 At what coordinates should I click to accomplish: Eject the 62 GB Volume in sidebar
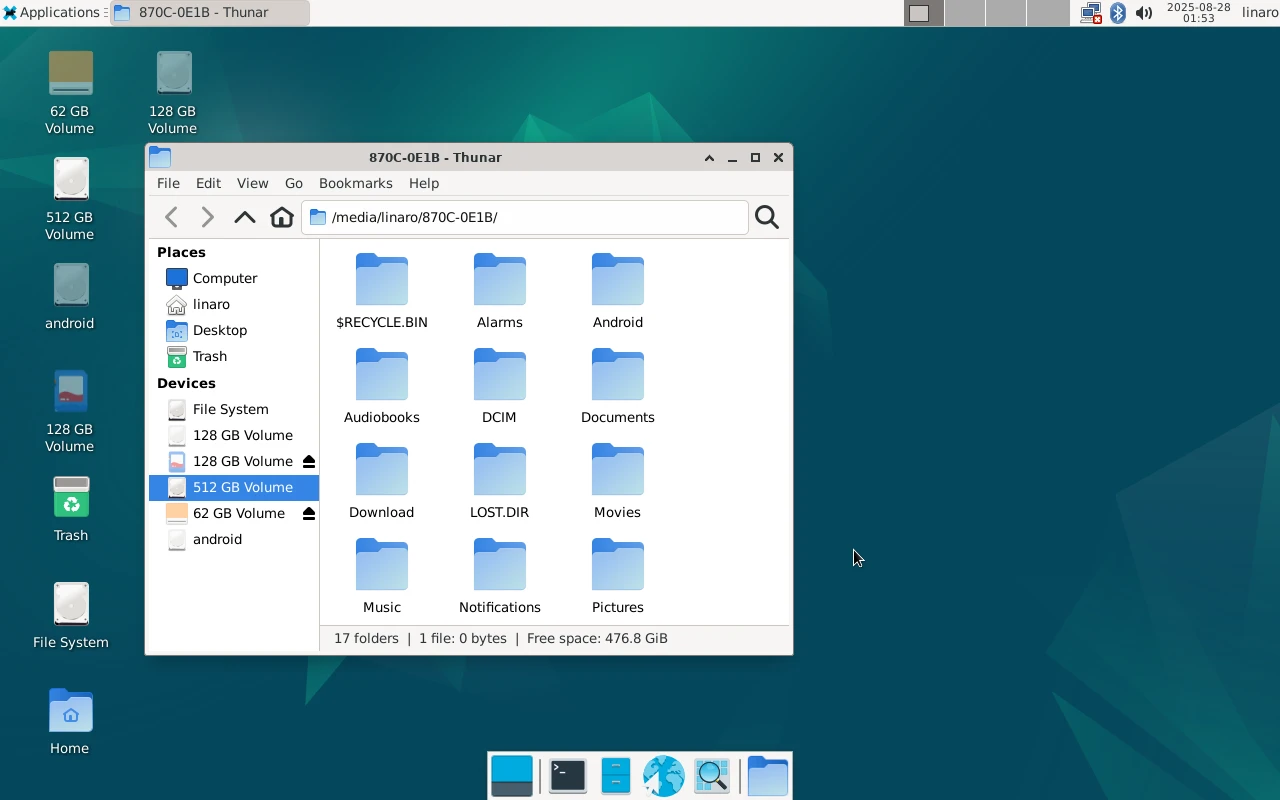point(309,513)
